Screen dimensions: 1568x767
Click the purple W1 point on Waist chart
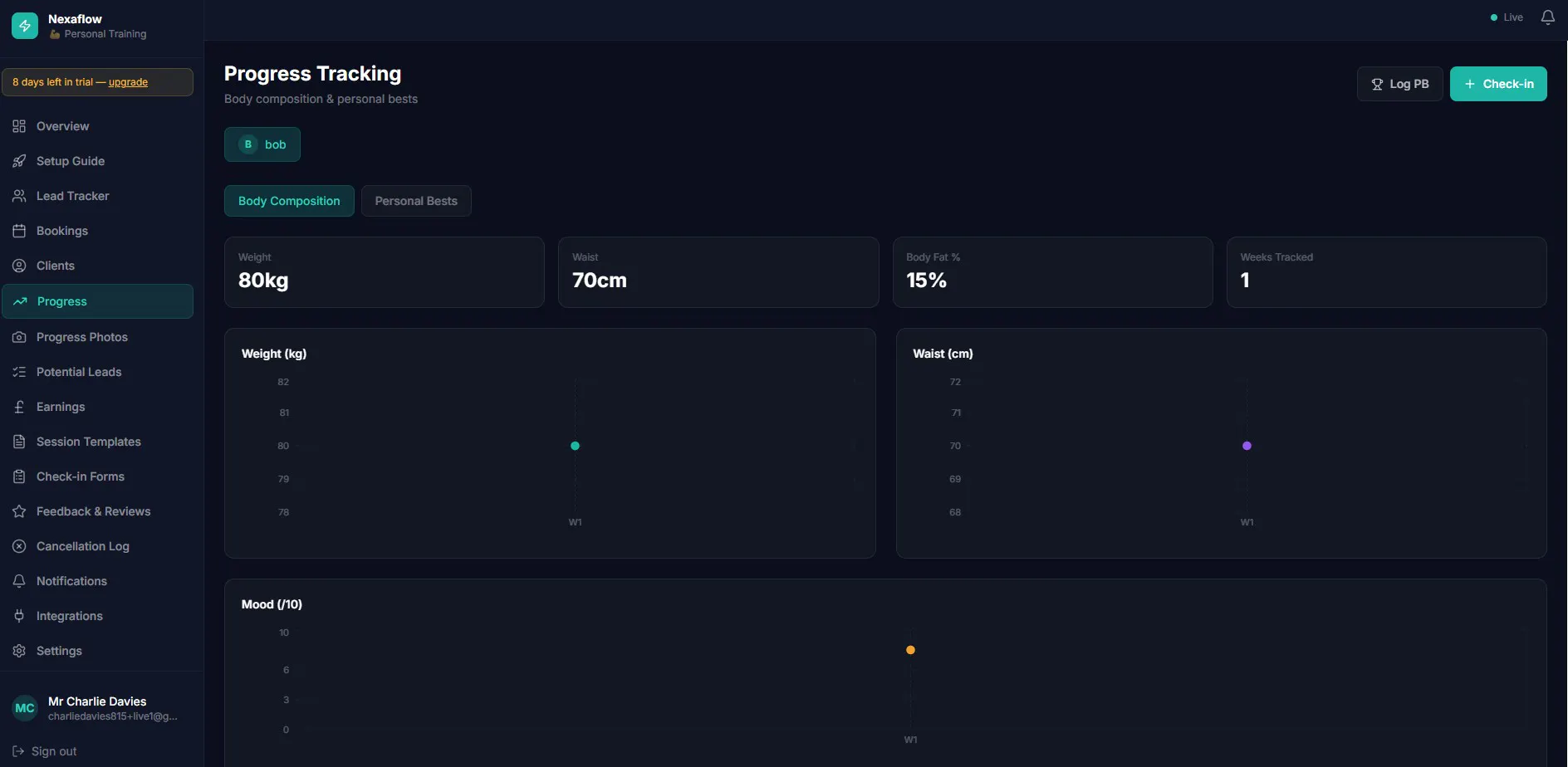[1247, 446]
